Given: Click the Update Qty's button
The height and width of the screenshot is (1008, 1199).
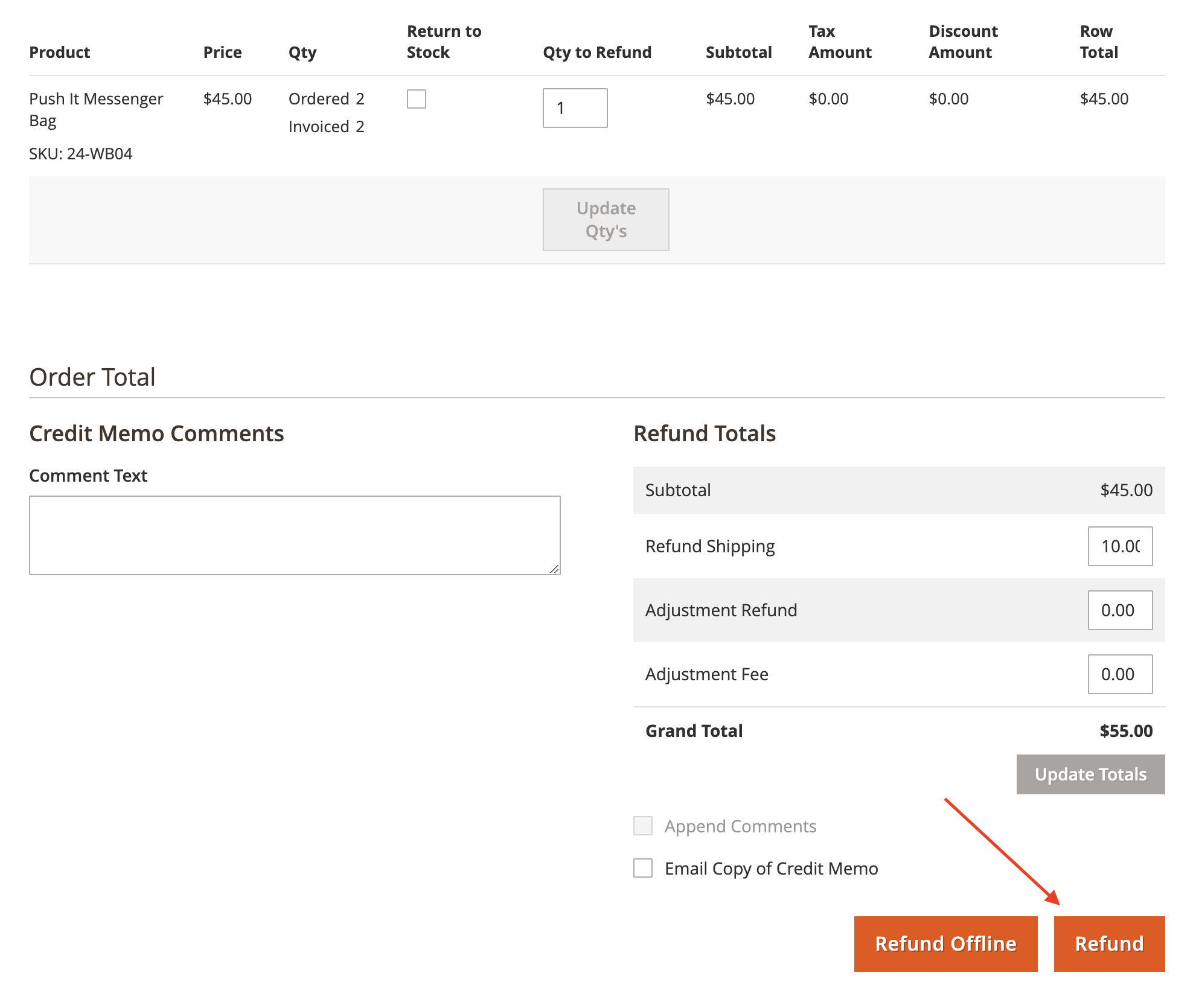Looking at the screenshot, I should (x=606, y=220).
